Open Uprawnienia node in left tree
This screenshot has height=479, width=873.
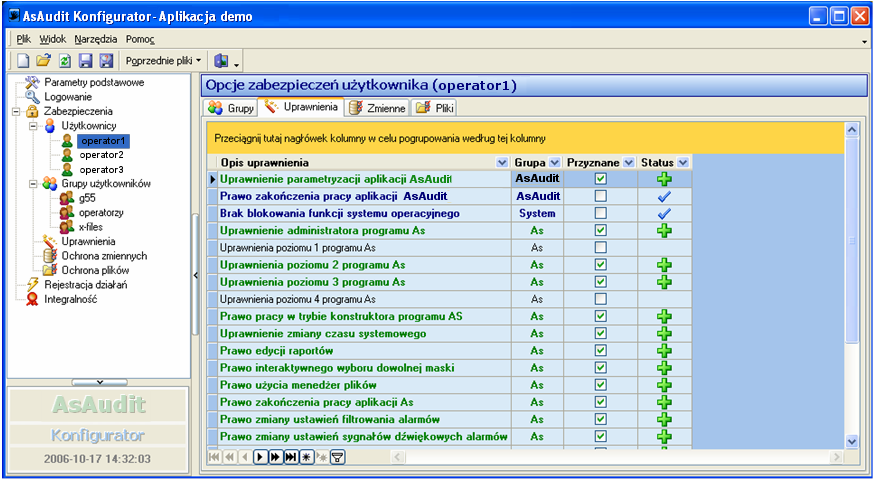89,242
